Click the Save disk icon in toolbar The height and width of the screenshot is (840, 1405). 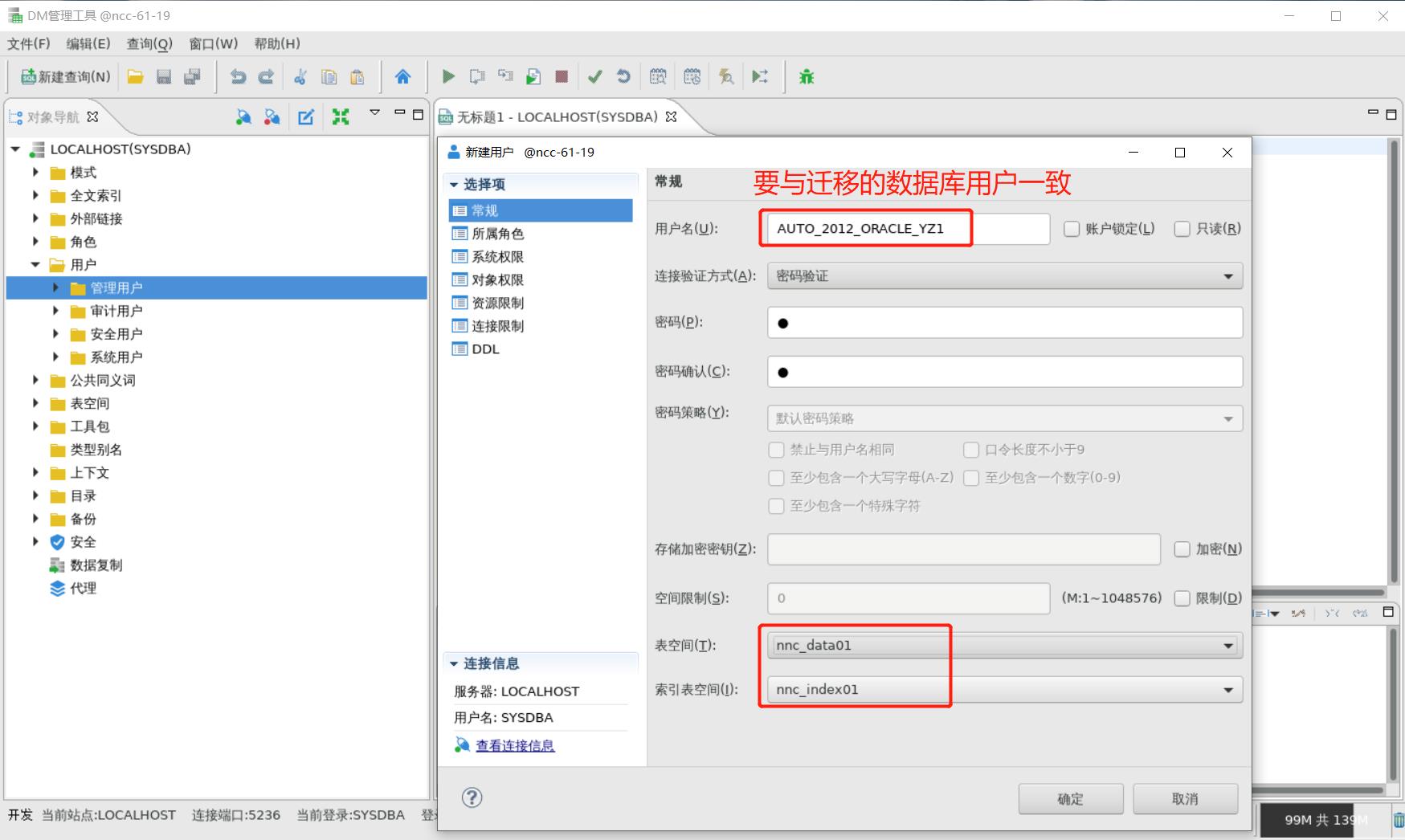pos(164,77)
